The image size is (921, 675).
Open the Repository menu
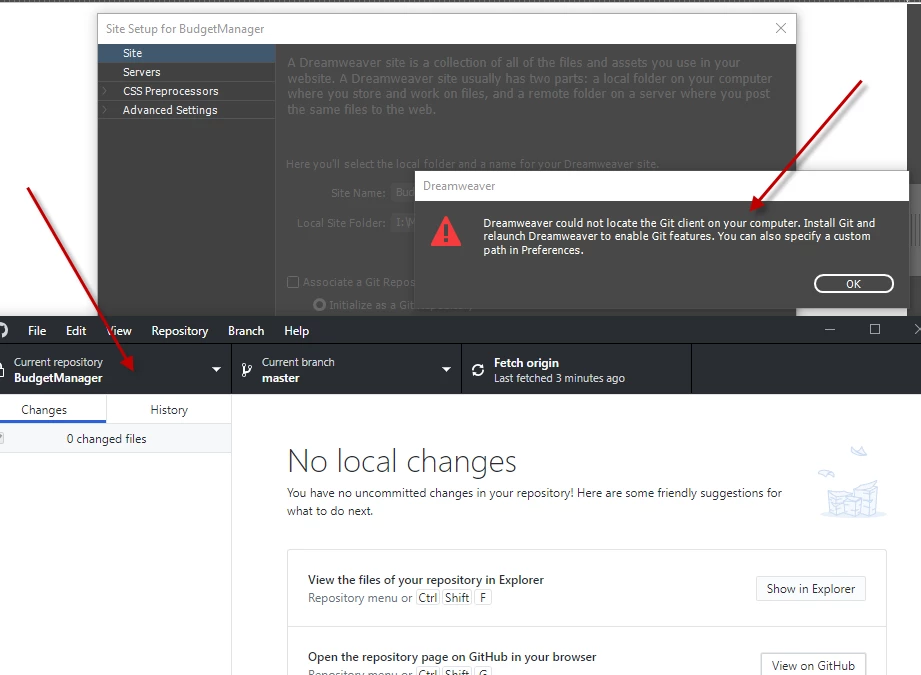pos(180,331)
